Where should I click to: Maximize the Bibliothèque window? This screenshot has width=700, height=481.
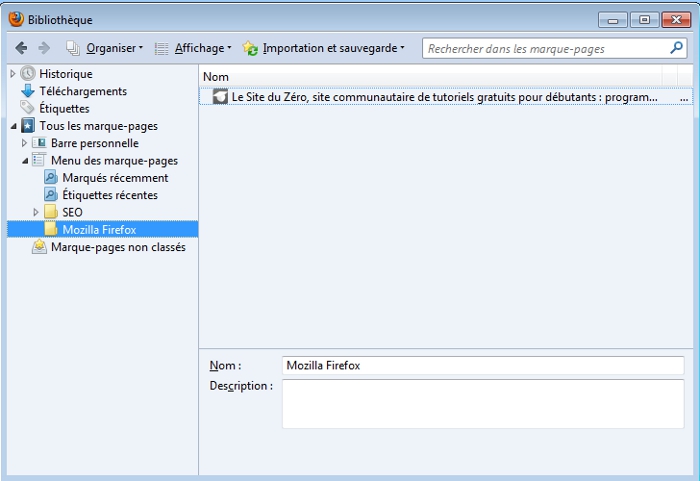pyautogui.click(x=644, y=20)
